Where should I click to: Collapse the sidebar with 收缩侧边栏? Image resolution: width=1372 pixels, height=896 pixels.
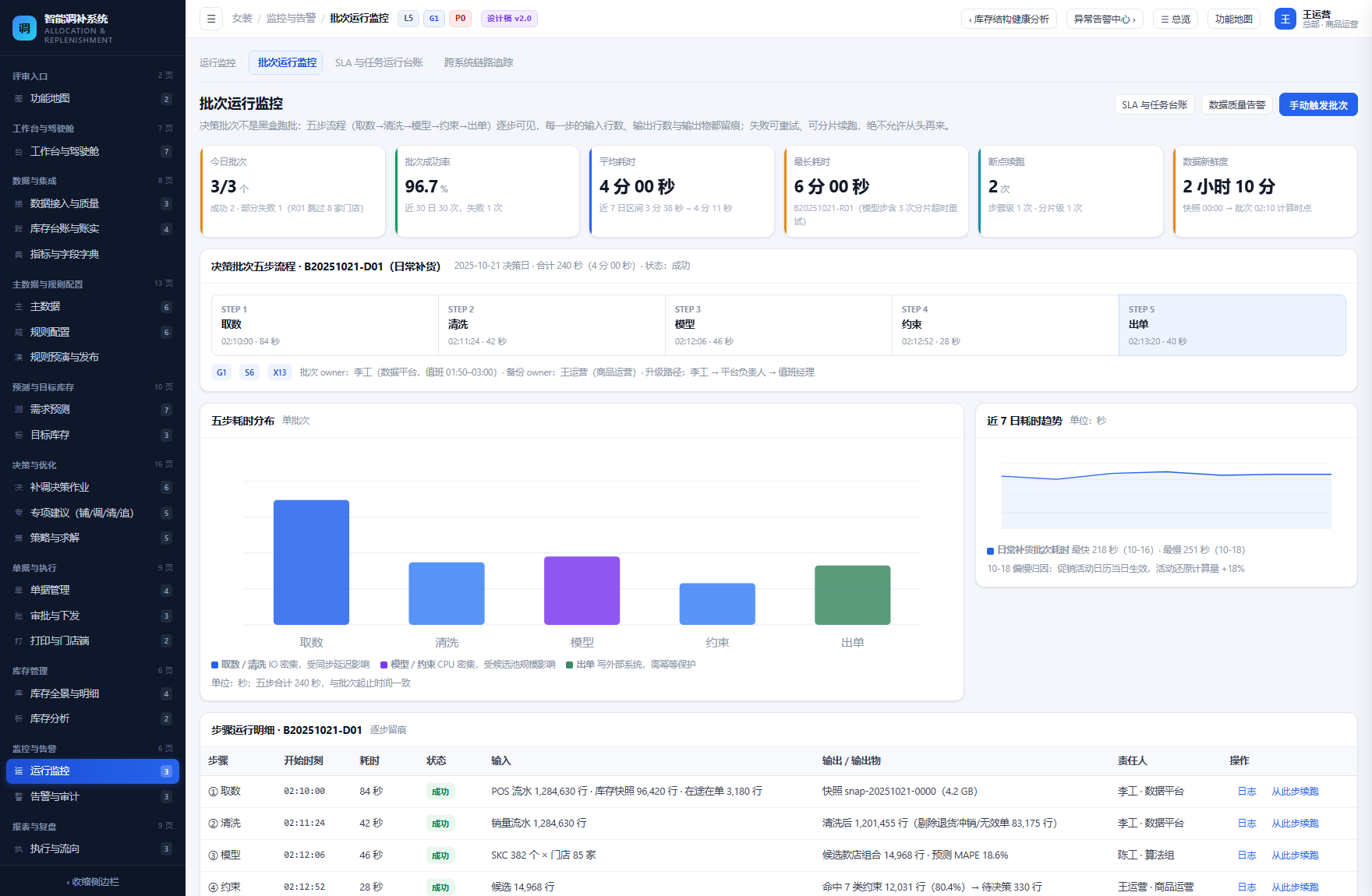pos(93,881)
